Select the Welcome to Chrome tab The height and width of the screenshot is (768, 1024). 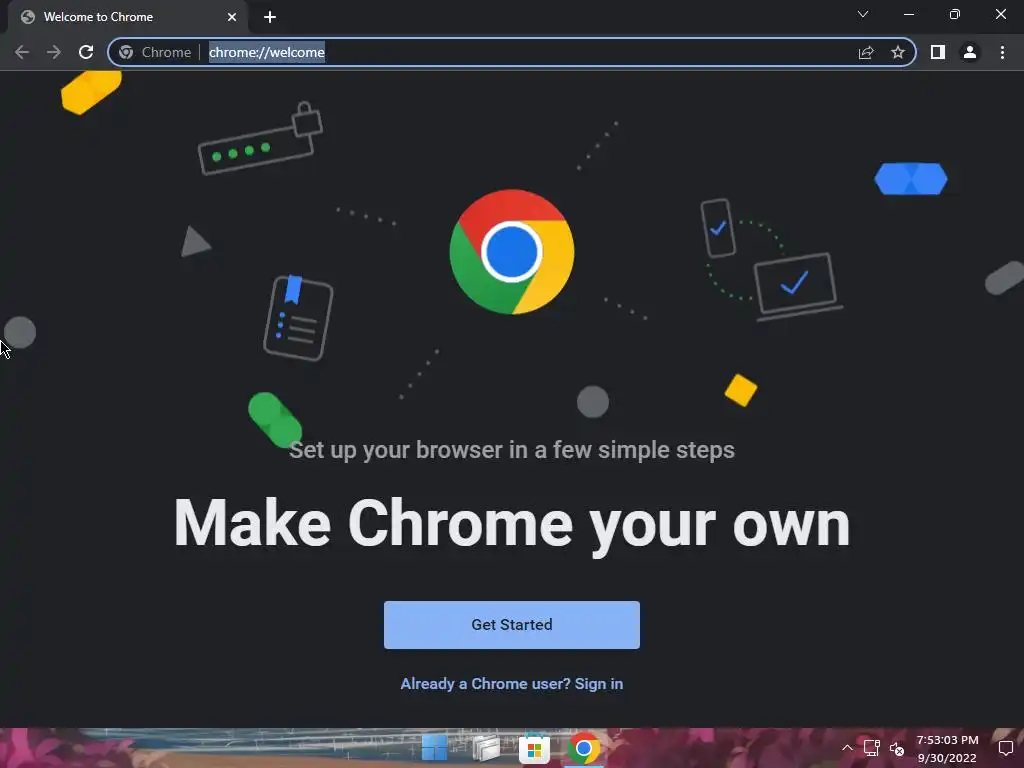(127, 17)
